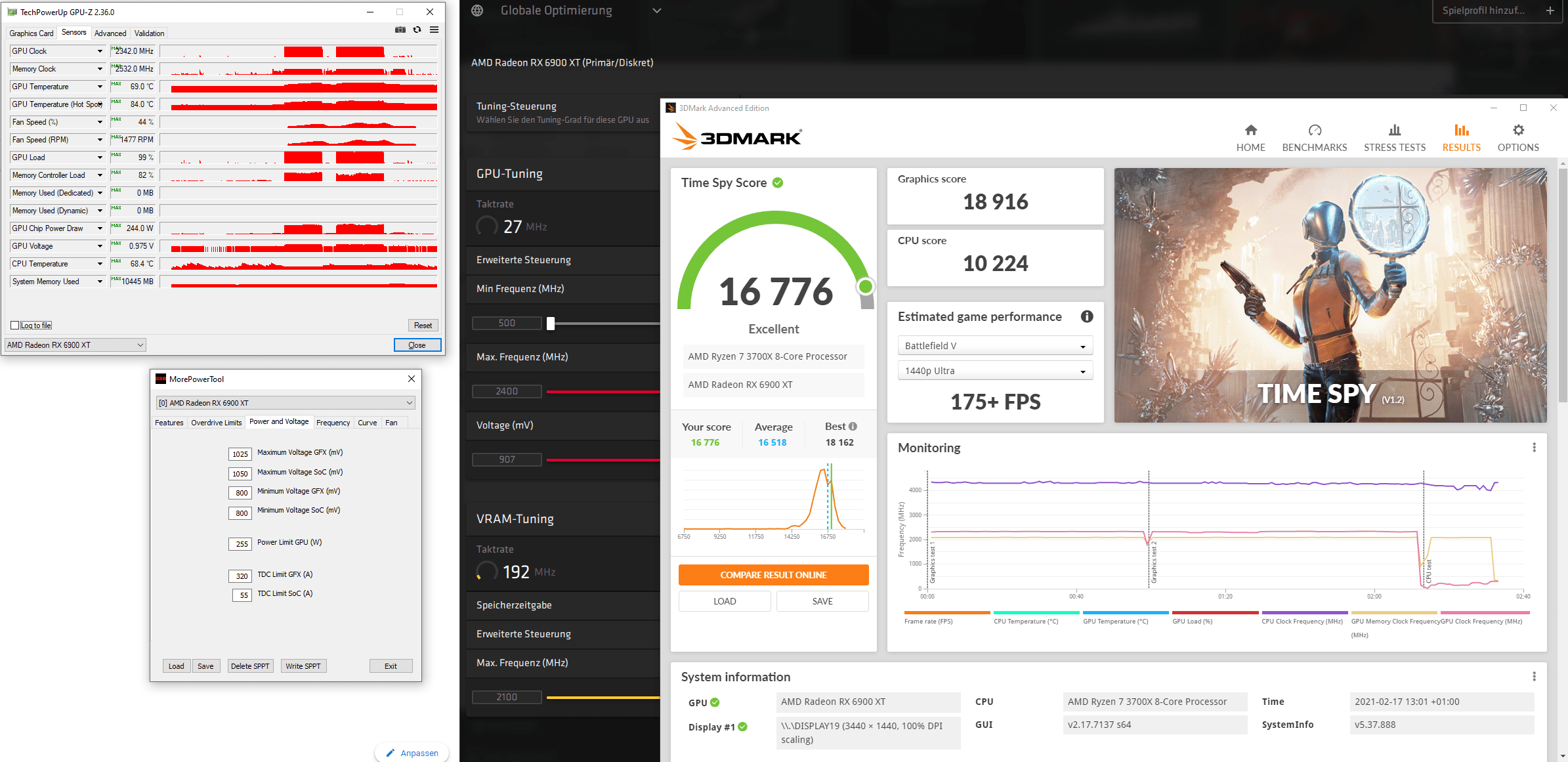
Task: Open the GPU-Z hamburger menu icon
Action: click(x=434, y=30)
